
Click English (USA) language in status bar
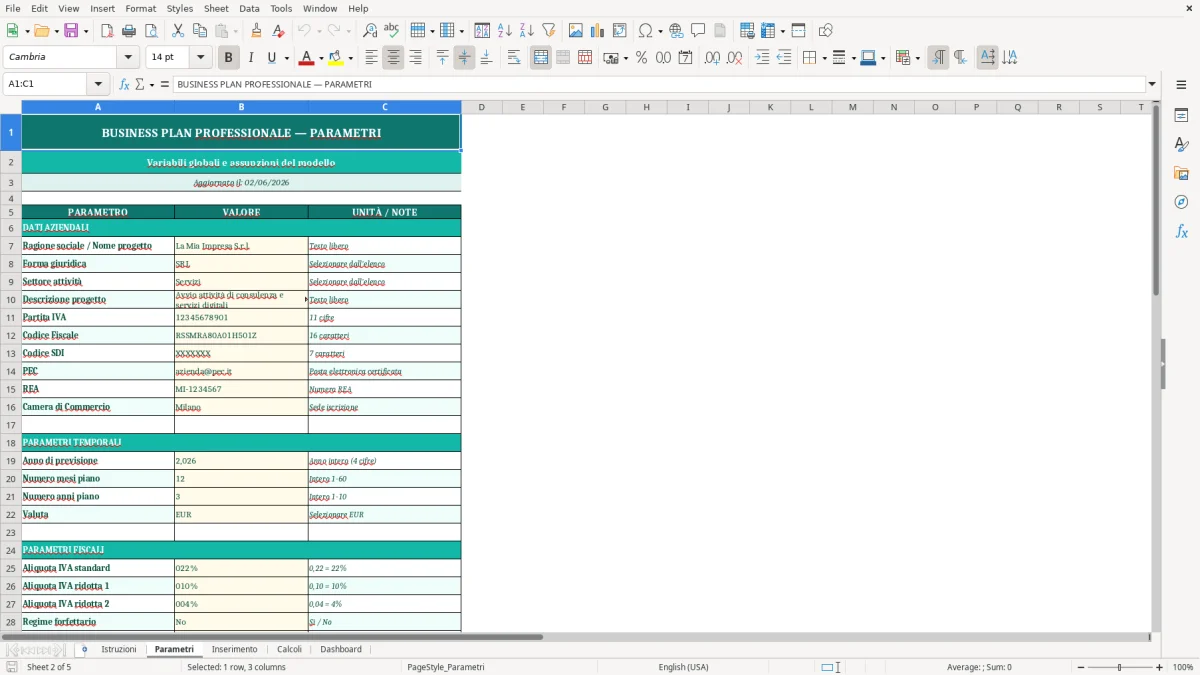coord(683,667)
